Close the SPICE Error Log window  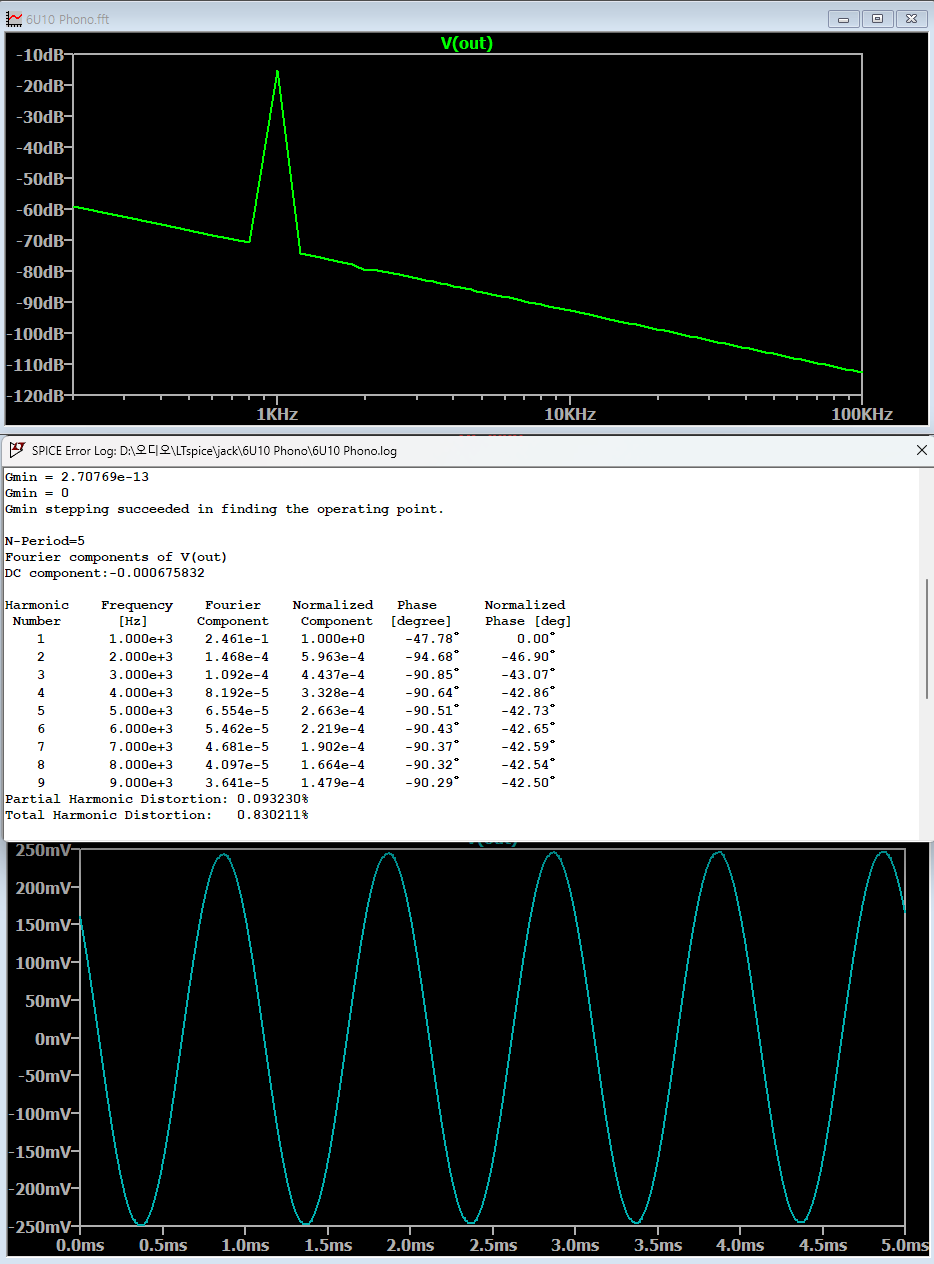pyautogui.click(x=921, y=450)
